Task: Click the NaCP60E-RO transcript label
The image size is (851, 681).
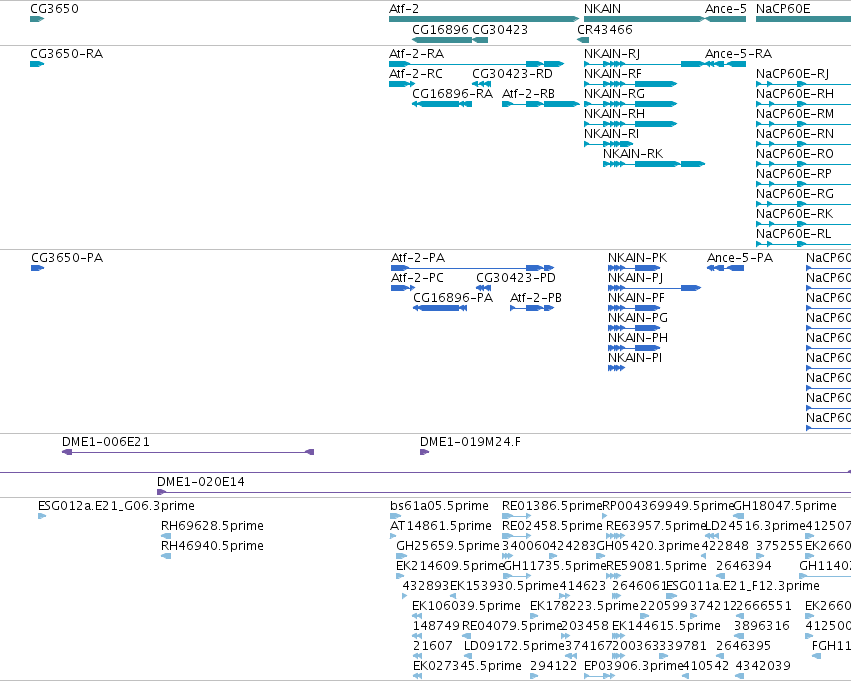Action: [795, 154]
